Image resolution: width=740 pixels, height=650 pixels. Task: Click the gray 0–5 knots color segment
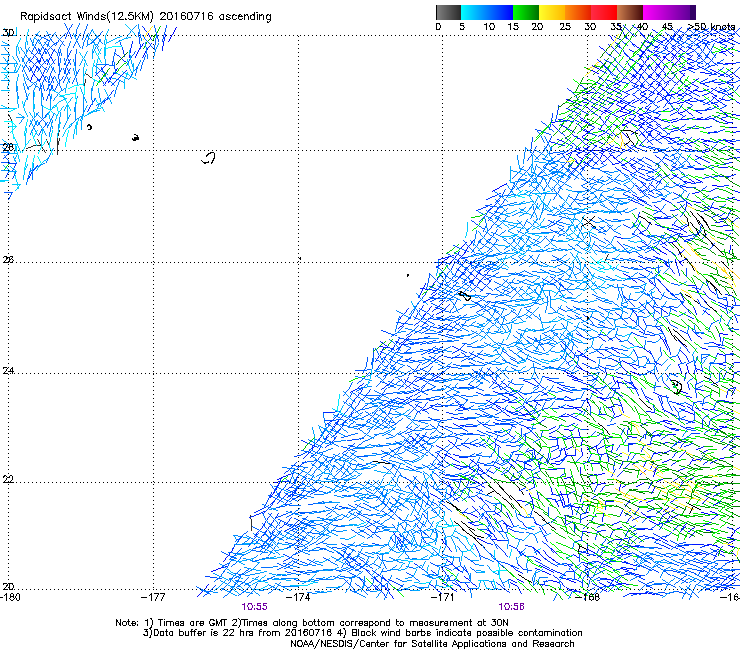pos(448,12)
